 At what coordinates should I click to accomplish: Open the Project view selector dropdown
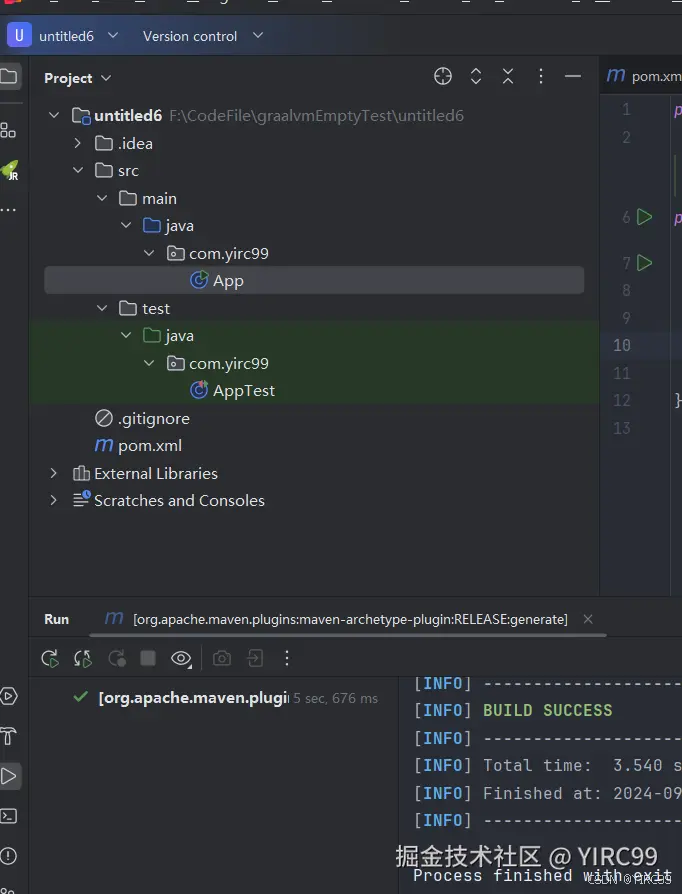[78, 78]
